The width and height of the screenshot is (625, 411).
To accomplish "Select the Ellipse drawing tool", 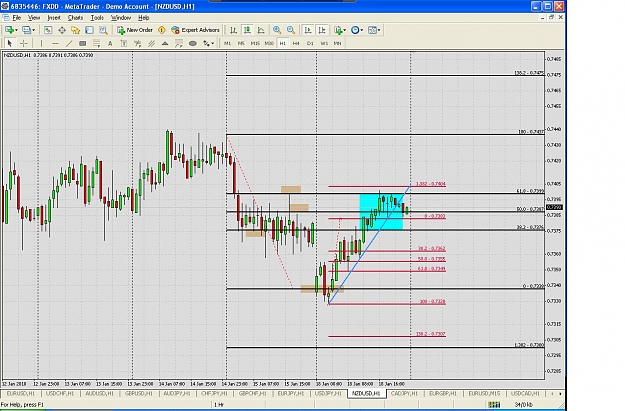I will pos(193,43).
